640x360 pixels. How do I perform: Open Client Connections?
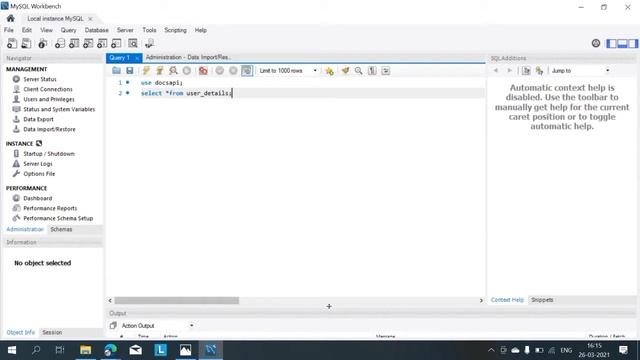(48, 89)
